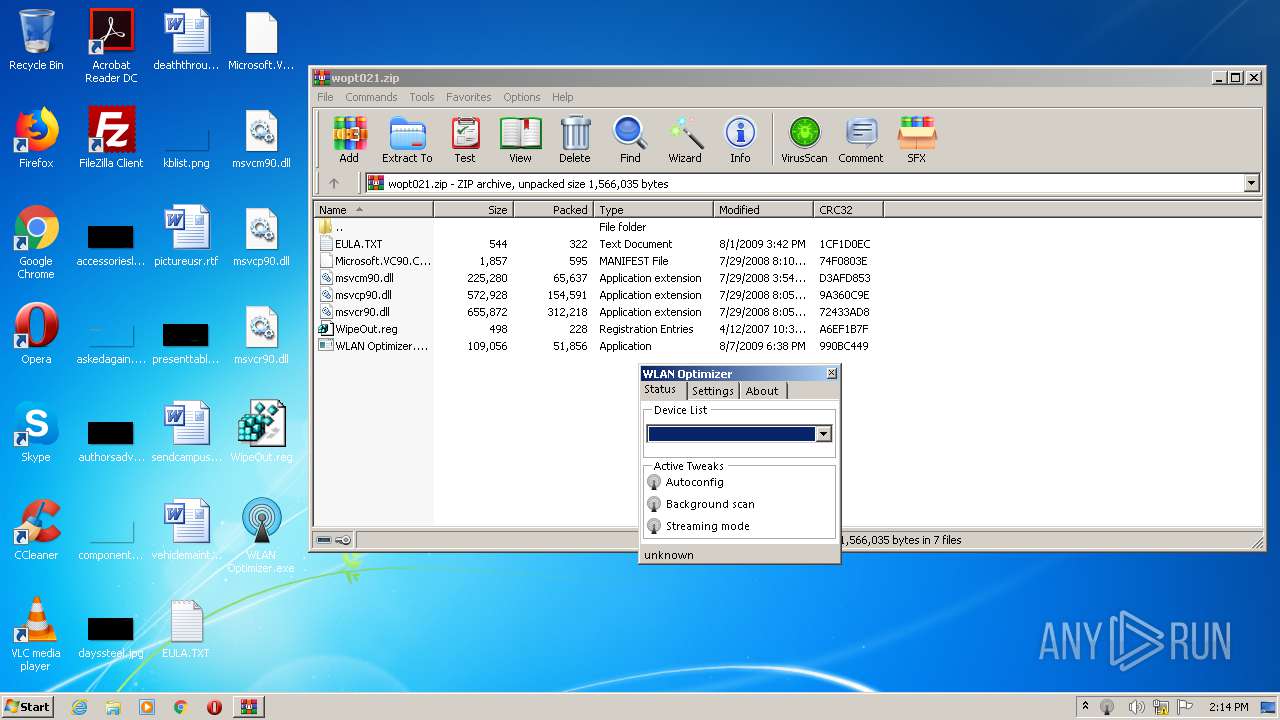Sort by the Packed column header
The image size is (1280, 720).
point(554,210)
